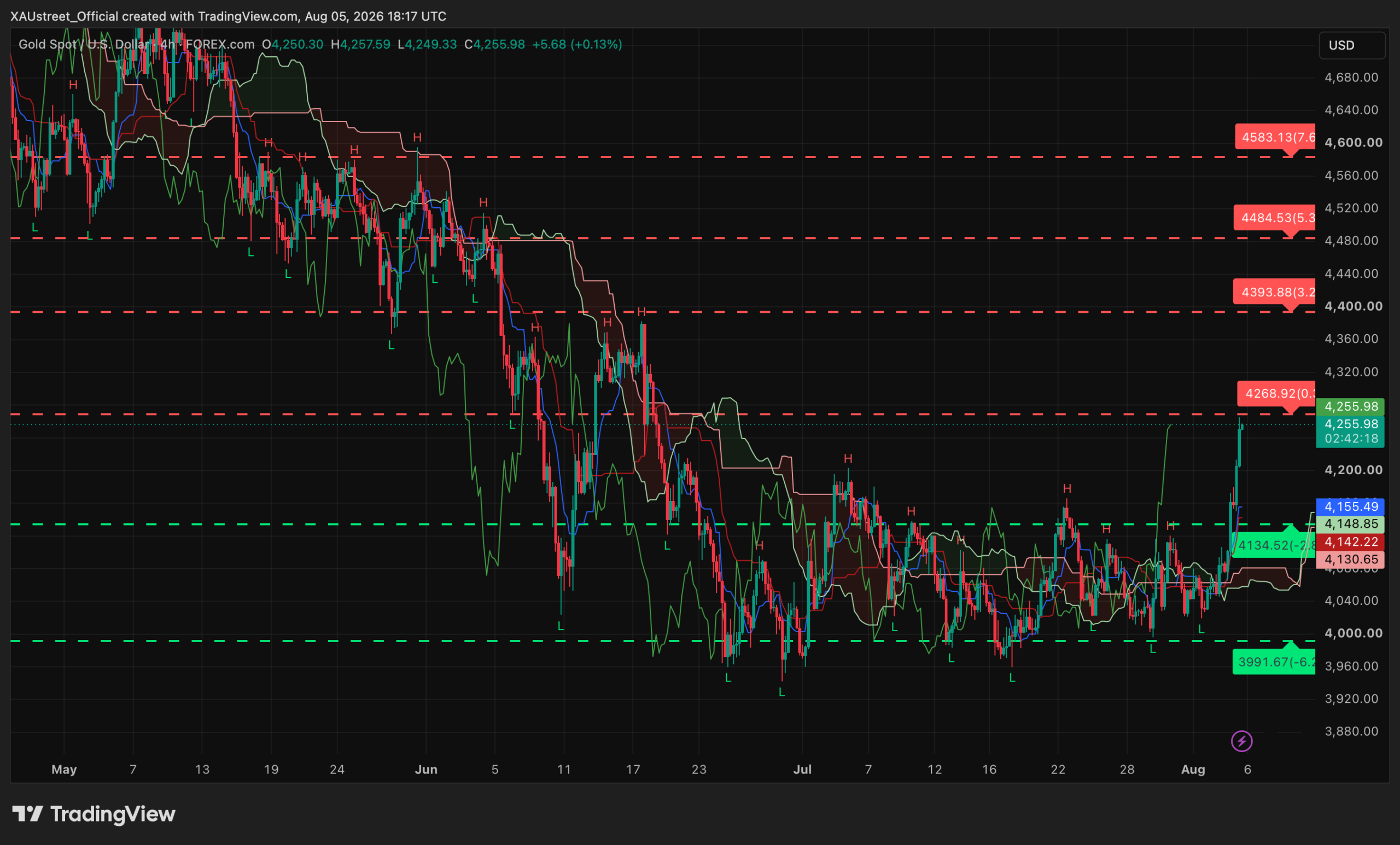This screenshot has height=845, width=1400.
Task: Click the red 4,142.22 price label
Action: click(1350, 541)
